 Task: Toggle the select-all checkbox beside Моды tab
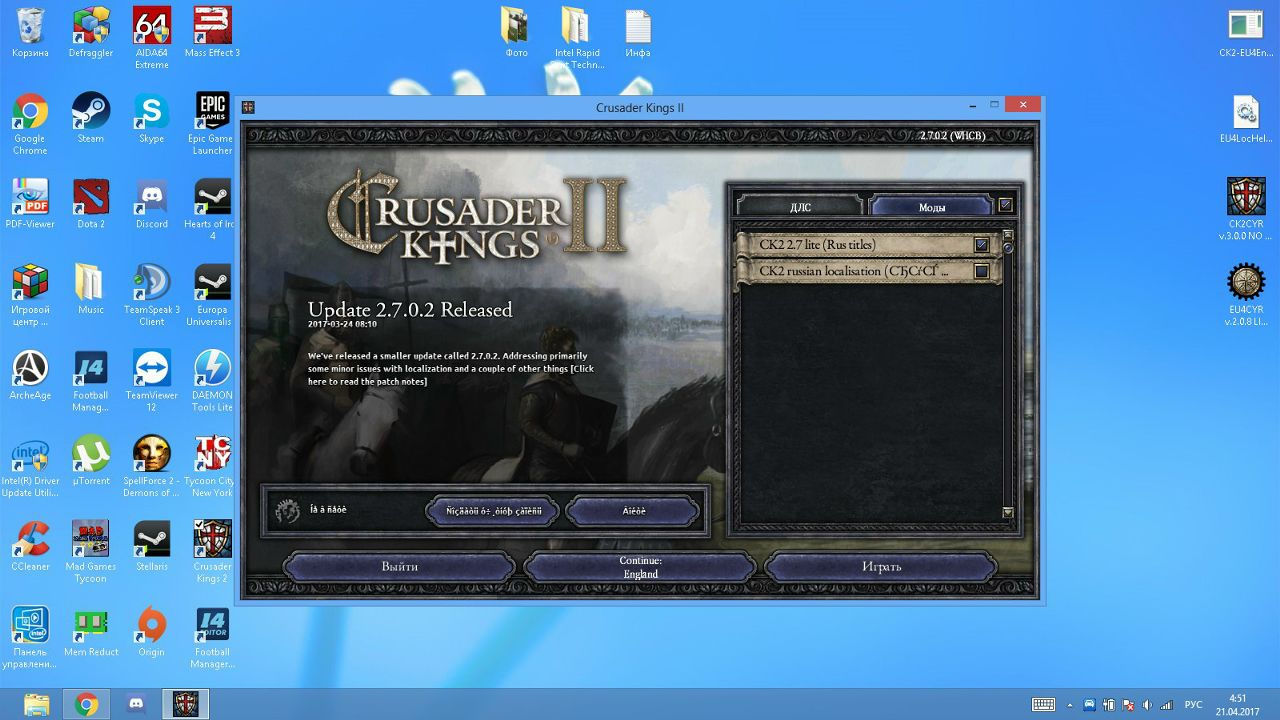(x=1005, y=205)
